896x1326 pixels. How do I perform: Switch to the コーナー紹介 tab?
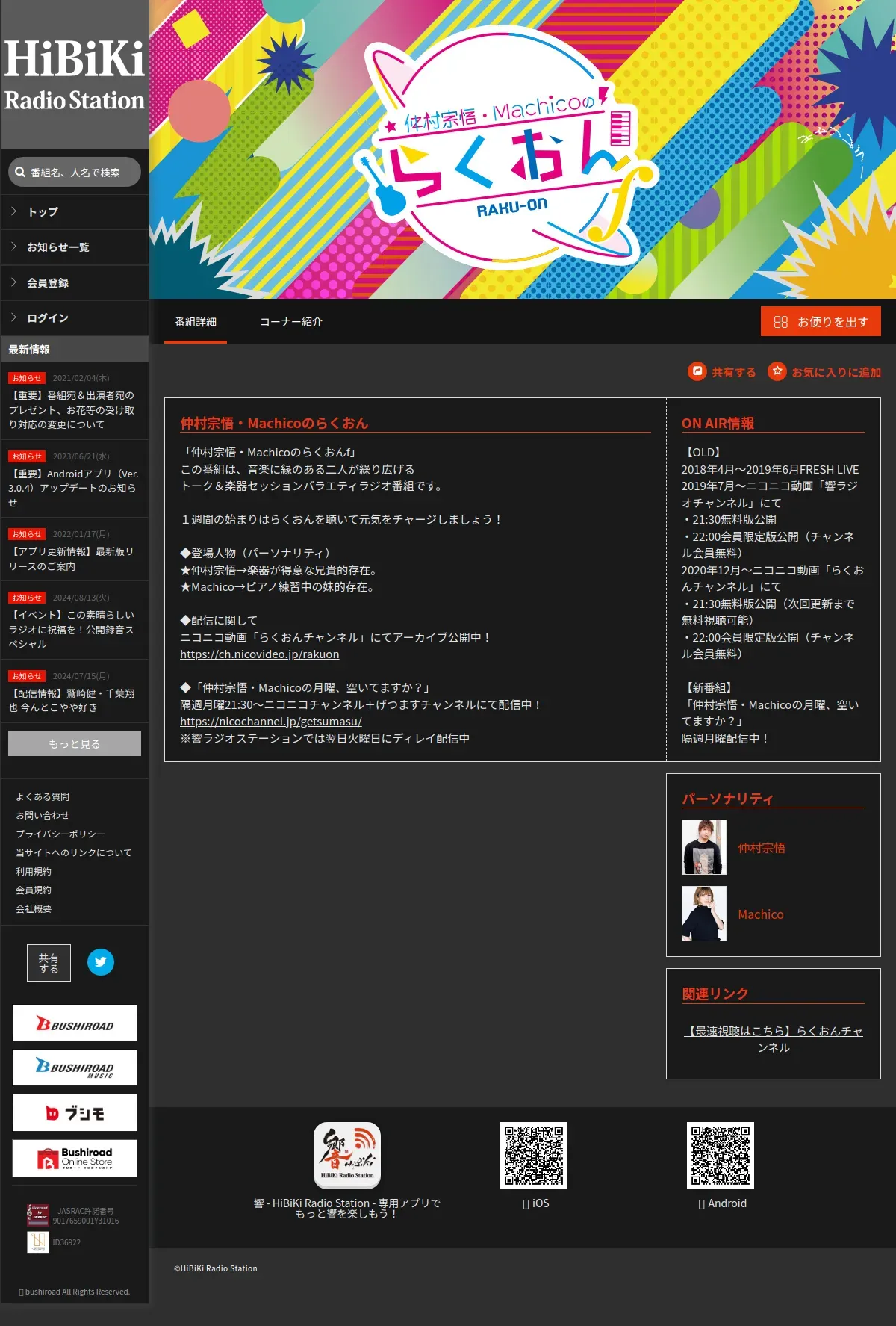pyautogui.click(x=291, y=322)
